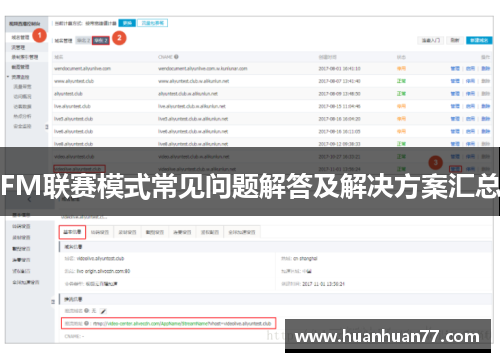Click the green 正常 status for www.aliyuntest.club
The image size is (500, 362).
click(401, 81)
